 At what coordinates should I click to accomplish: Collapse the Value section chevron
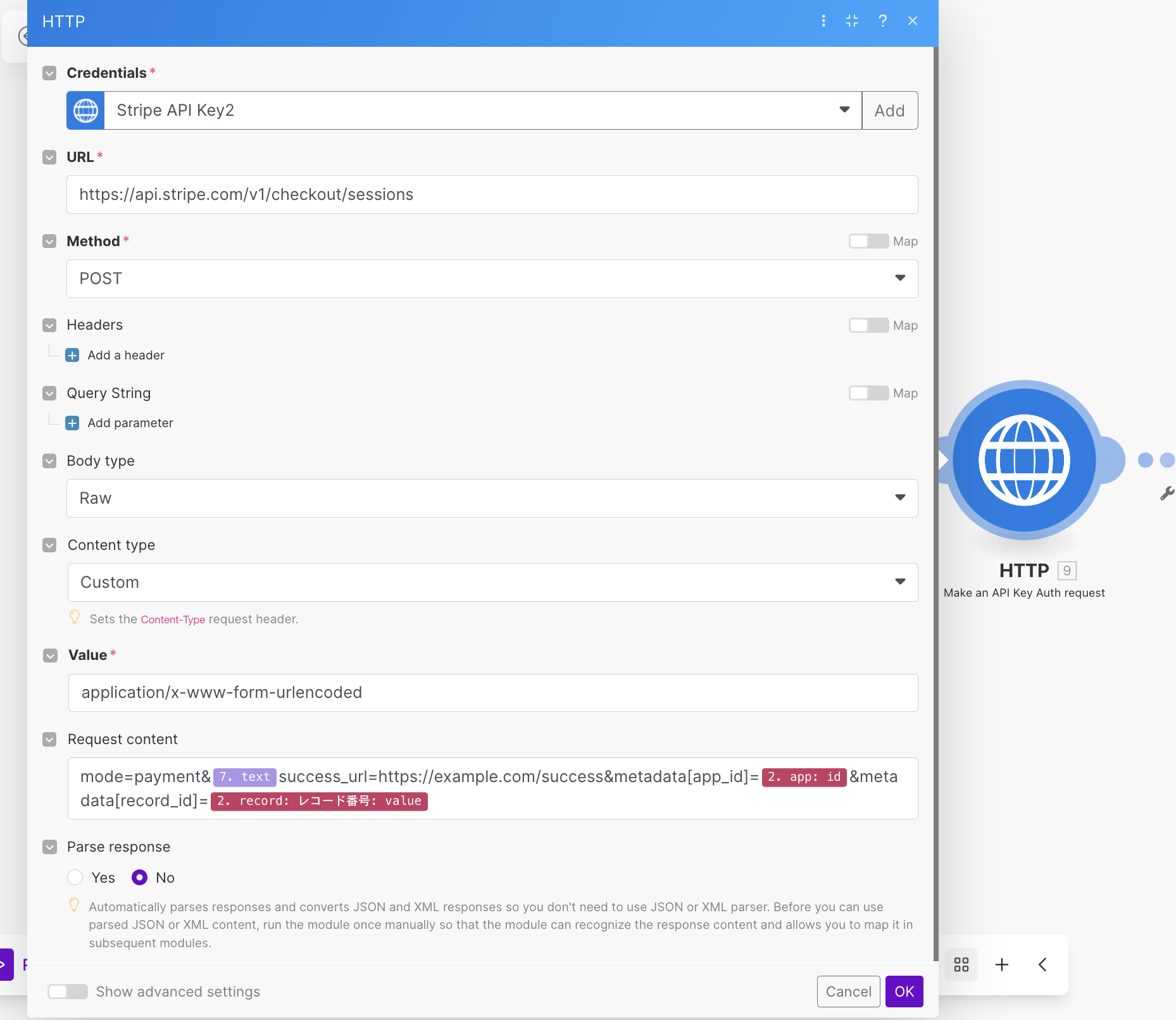(50, 656)
